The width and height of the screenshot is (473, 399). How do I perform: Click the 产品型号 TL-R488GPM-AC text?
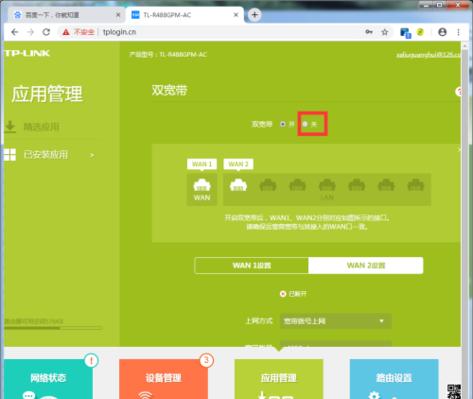(168, 54)
